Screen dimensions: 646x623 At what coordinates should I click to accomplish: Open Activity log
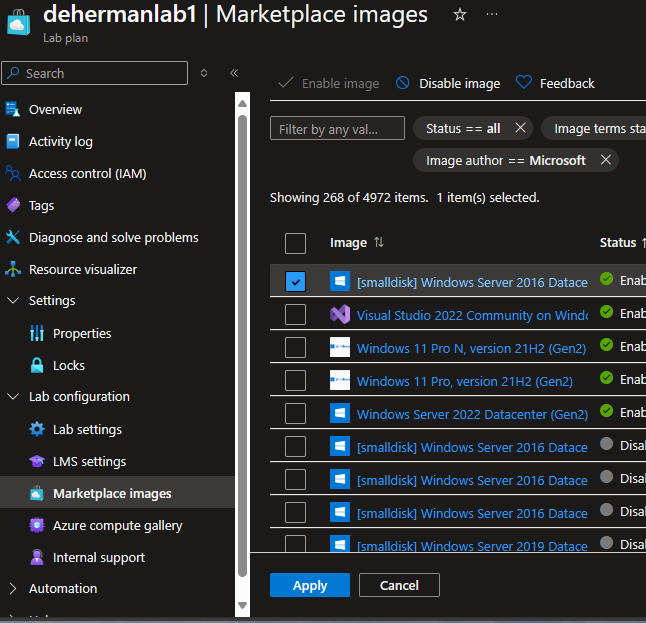(61, 141)
